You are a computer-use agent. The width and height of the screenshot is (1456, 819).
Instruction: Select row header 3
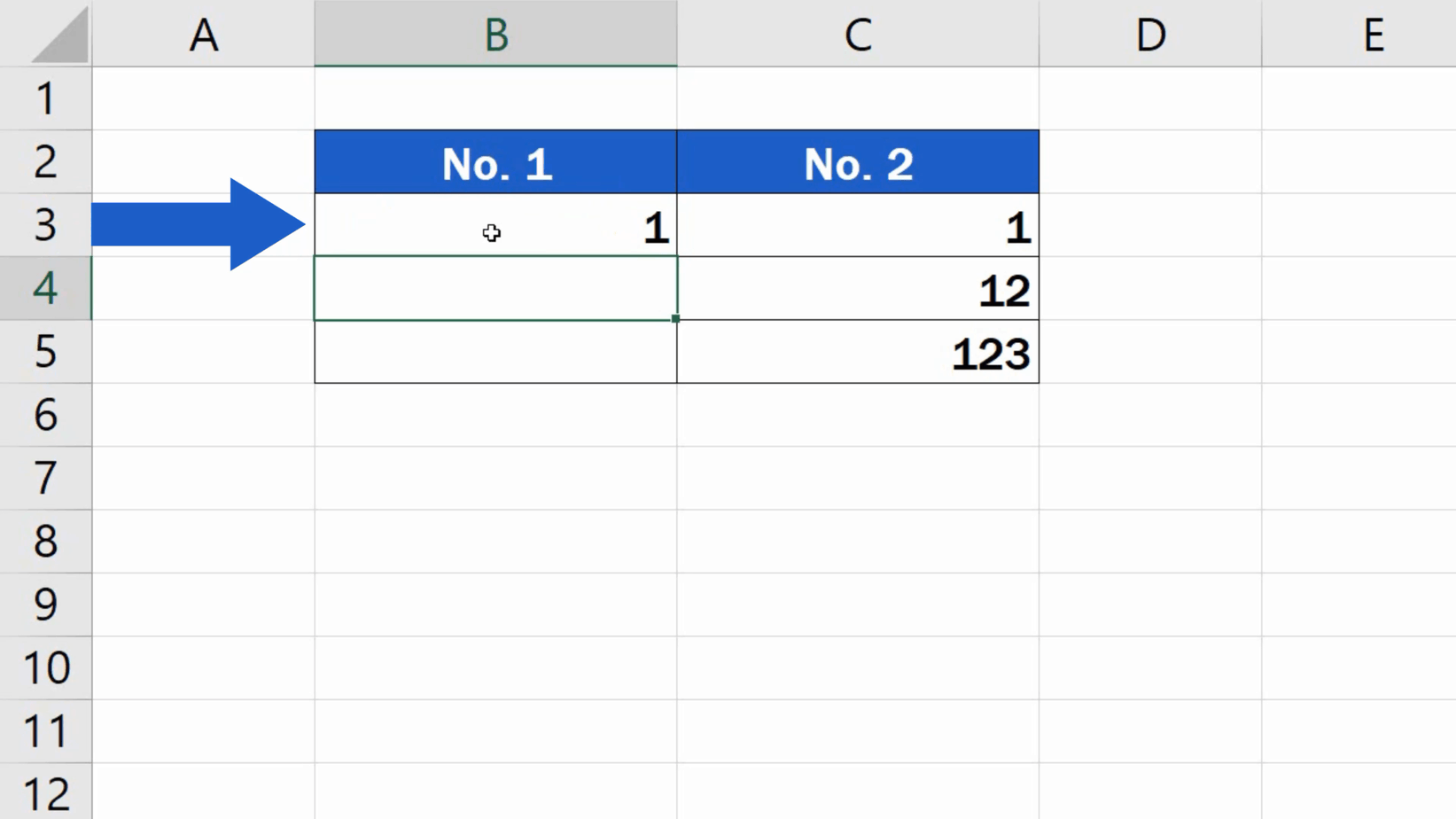pyautogui.click(x=46, y=226)
